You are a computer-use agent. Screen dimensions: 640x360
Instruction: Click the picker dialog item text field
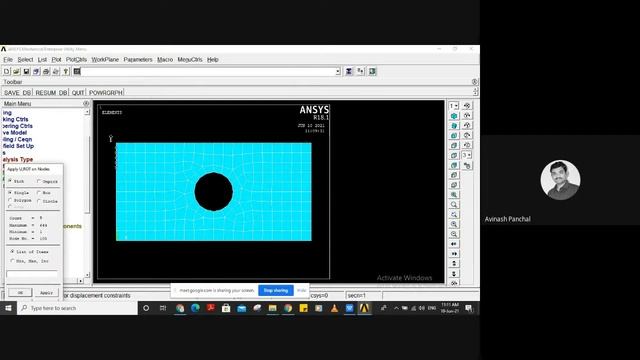click(32, 274)
